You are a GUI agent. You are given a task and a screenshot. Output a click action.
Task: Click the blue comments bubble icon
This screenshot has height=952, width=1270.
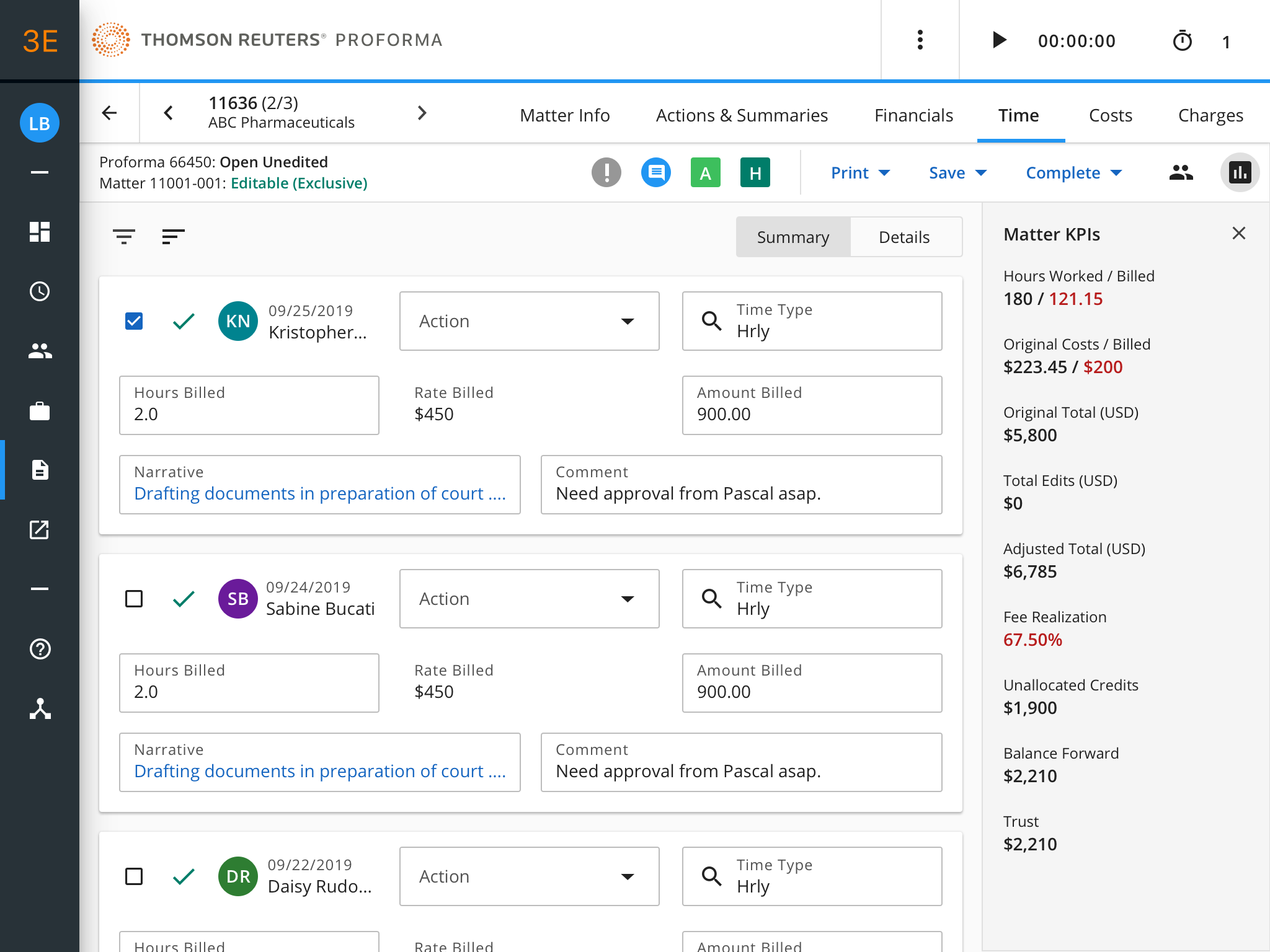[x=655, y=172]
